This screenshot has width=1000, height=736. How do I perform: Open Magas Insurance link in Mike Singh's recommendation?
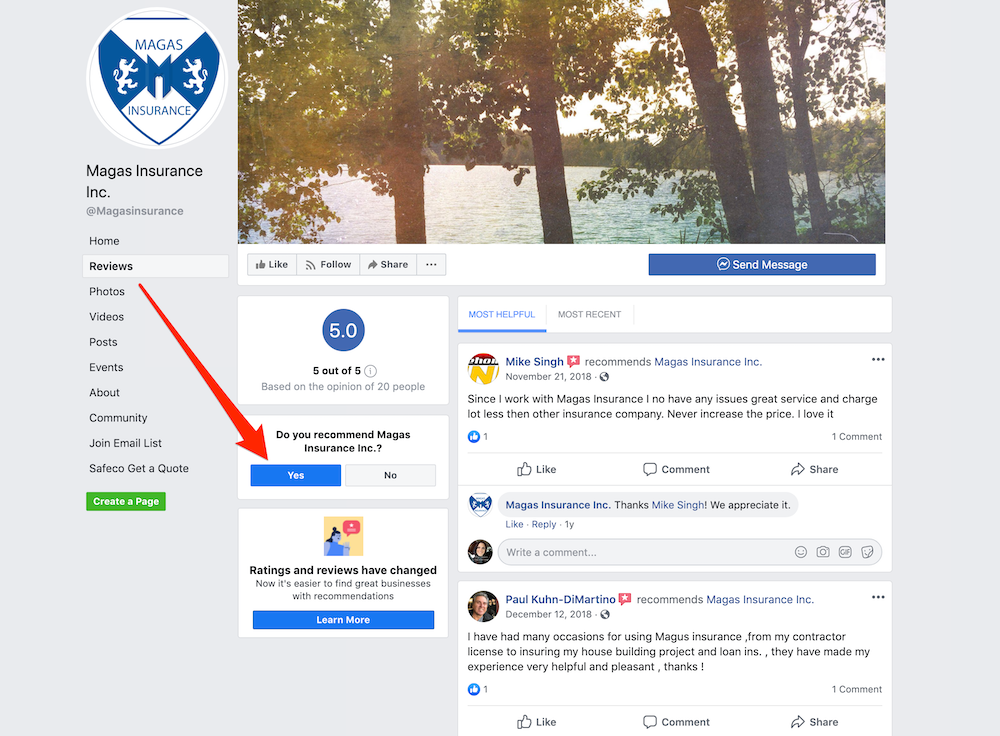pos(708,362)
